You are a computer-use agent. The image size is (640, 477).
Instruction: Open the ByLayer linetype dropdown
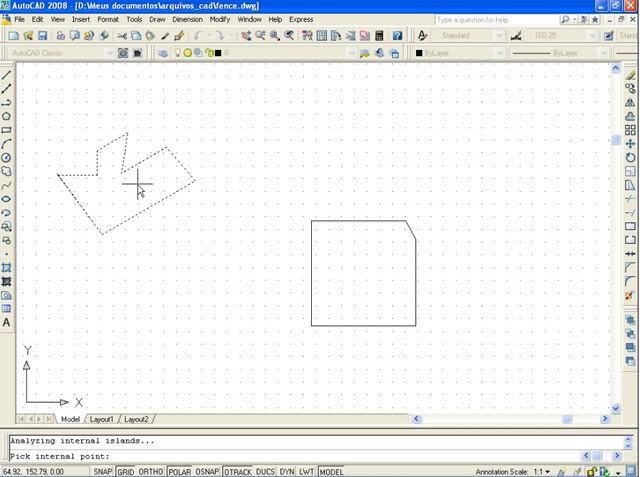coord(604,53)
